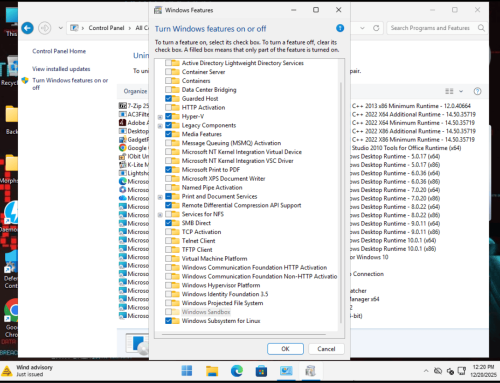Image resolution: width=500 pixels, height=383 pixels.
Task: Click the Back arrow in Control Panel
Action: click(27, 28)
